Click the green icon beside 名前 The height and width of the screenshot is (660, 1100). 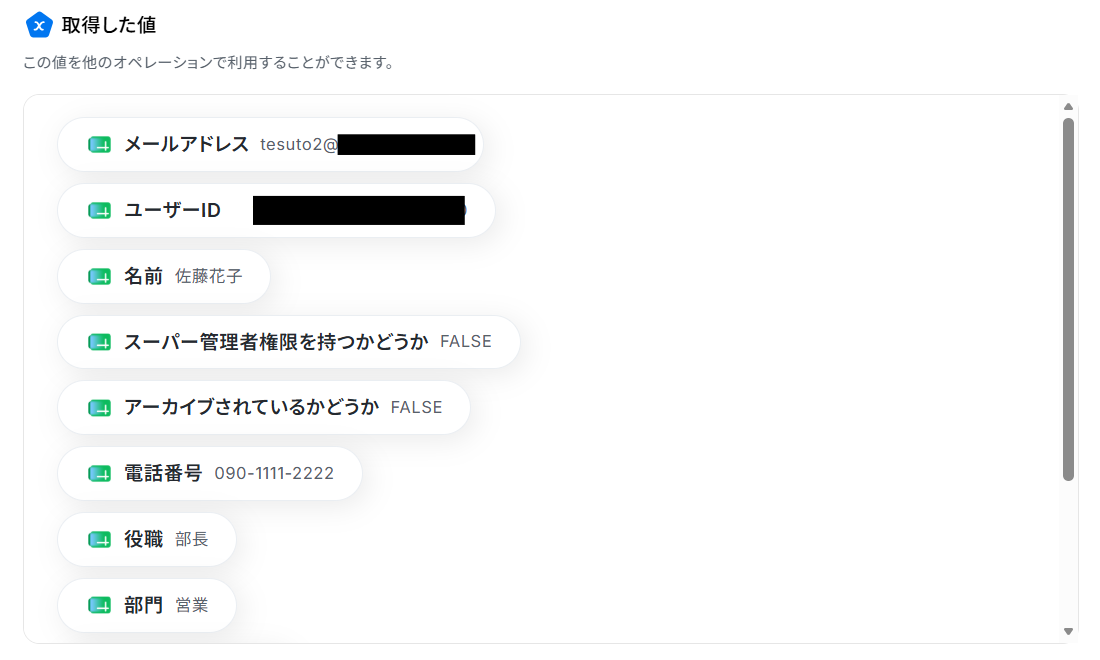(x=99, y=276)
